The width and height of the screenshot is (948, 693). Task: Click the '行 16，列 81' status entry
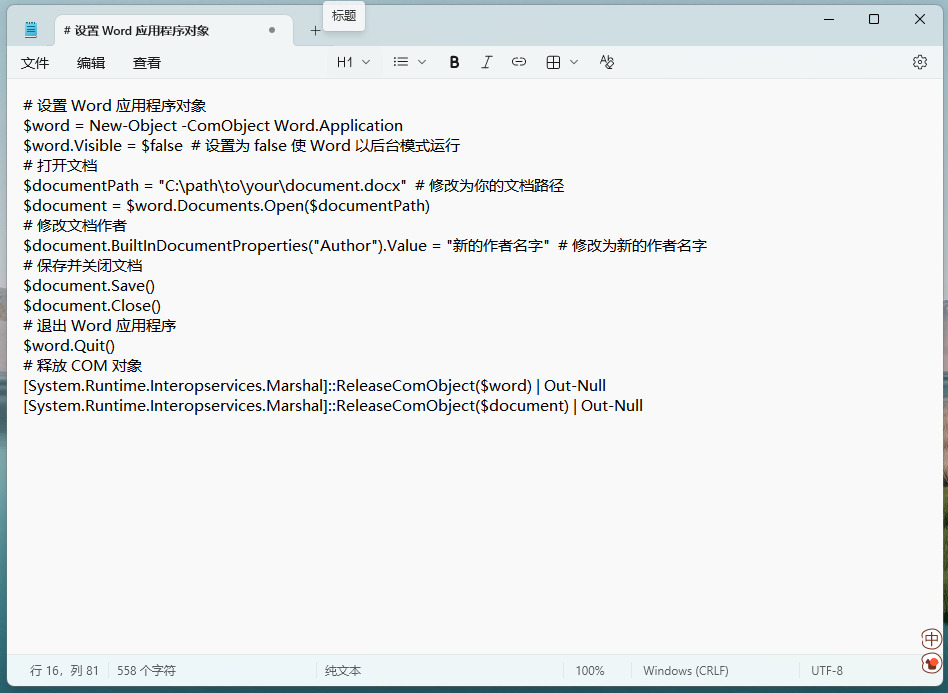64,671
